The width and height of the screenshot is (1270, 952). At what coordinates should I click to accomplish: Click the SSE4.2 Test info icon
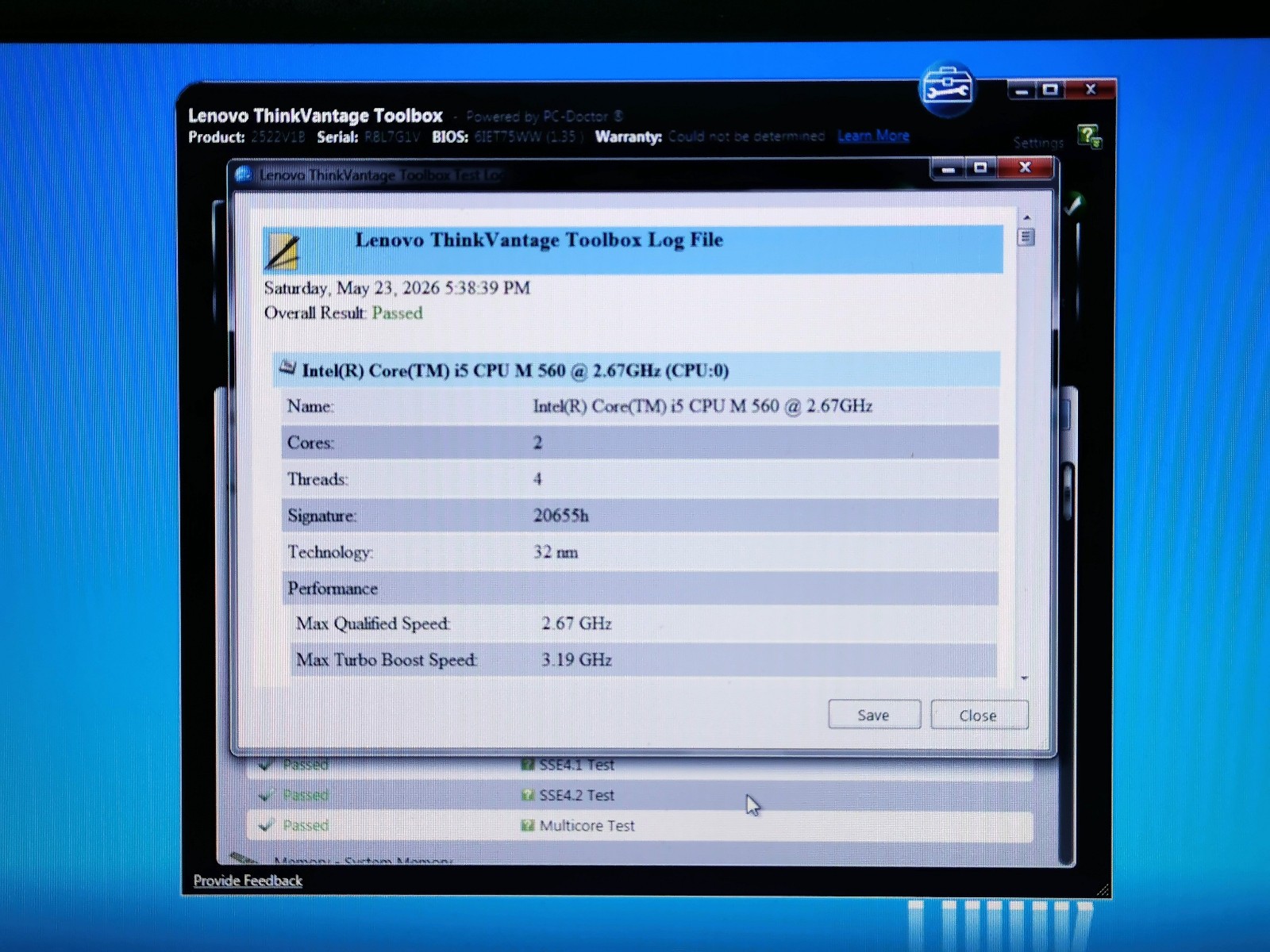(x=527, y=795)
